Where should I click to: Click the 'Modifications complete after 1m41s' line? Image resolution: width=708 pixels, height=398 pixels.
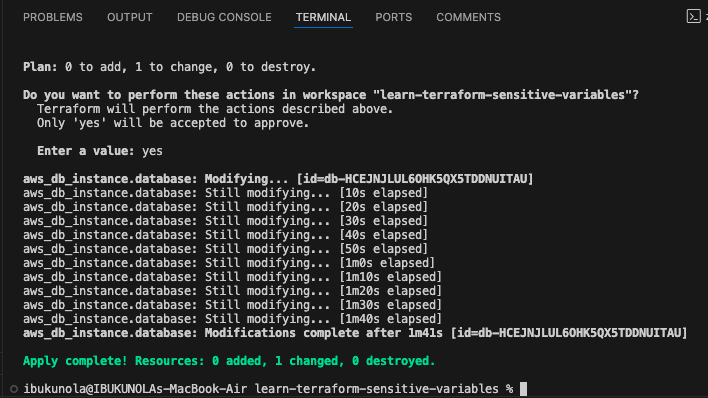pyautogui.click(x=355, y=333)
